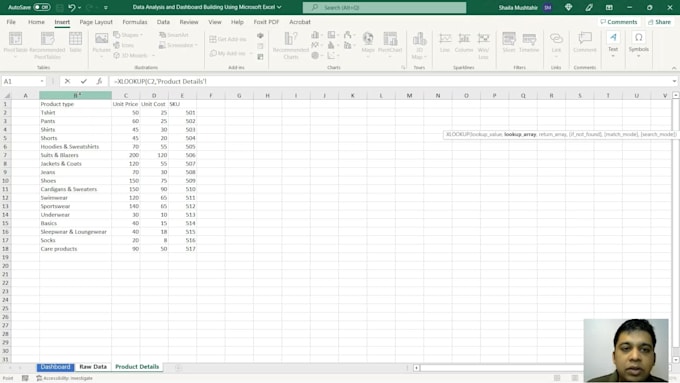
Task: Open Customize Quick Access Toolbar dropdown
Action: (x=106, y=7)
